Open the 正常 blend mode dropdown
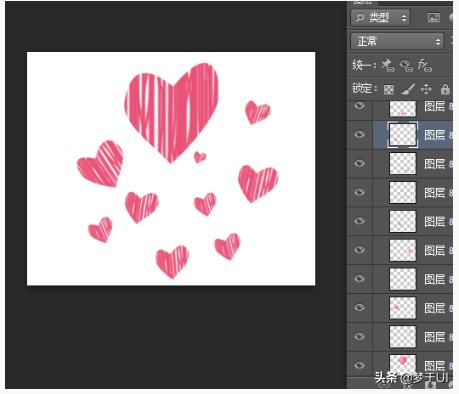Viewport: 459px width, 394px height. pyautogui.click(x=397, y=41)
